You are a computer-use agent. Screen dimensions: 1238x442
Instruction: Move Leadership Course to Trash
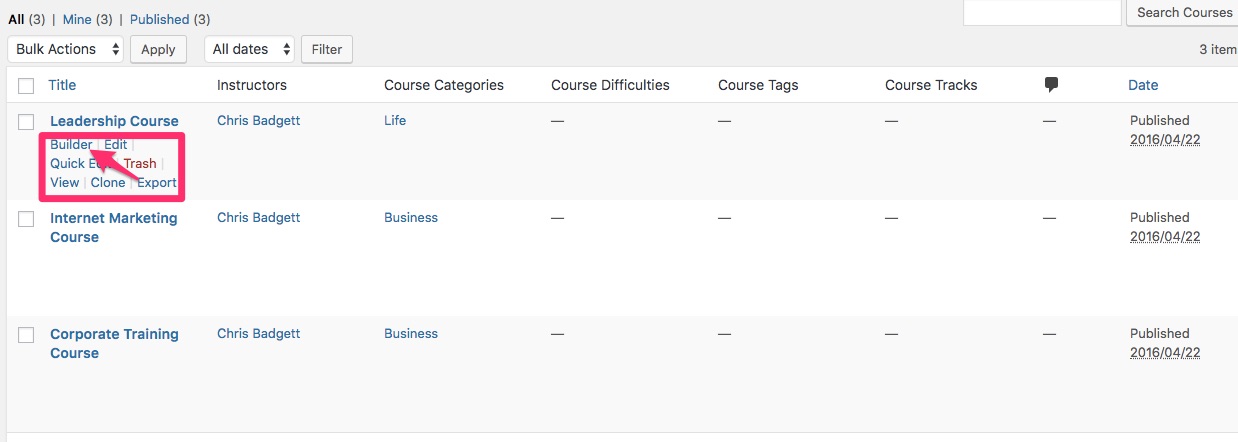pos(140,164)
